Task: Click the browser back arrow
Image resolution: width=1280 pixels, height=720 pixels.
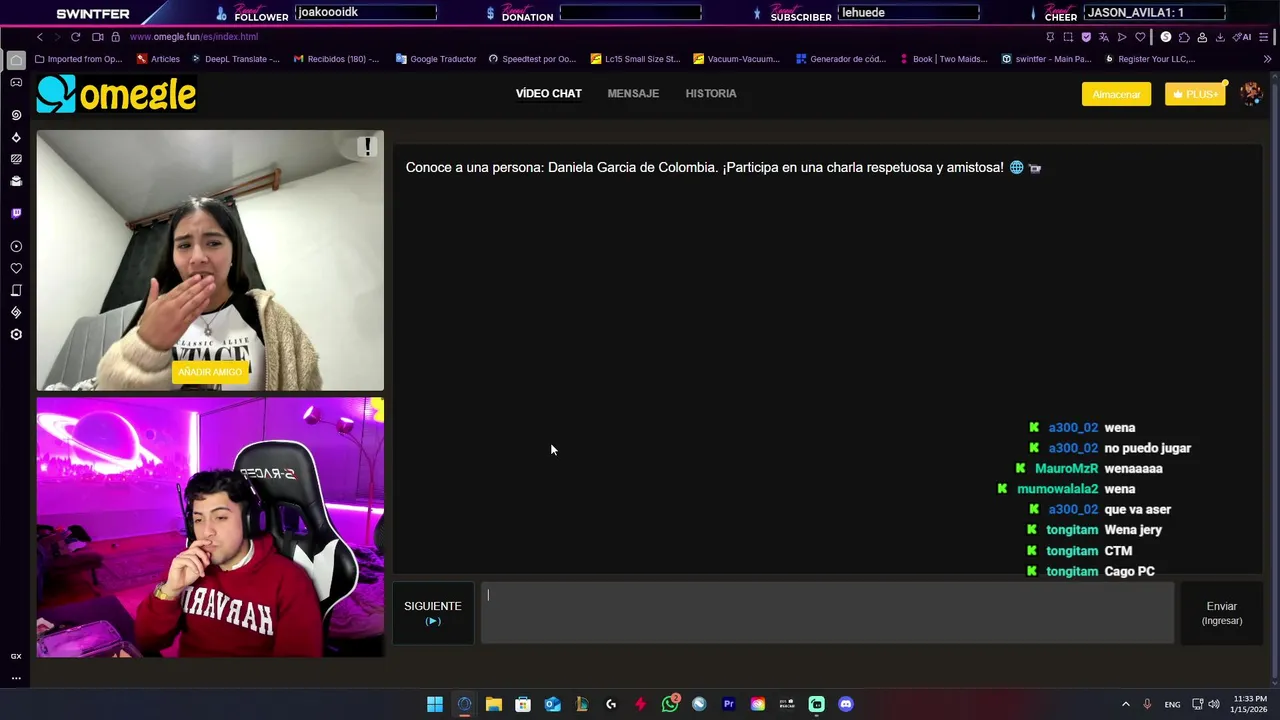Action: pyautogui.click(x=40, y=37)
